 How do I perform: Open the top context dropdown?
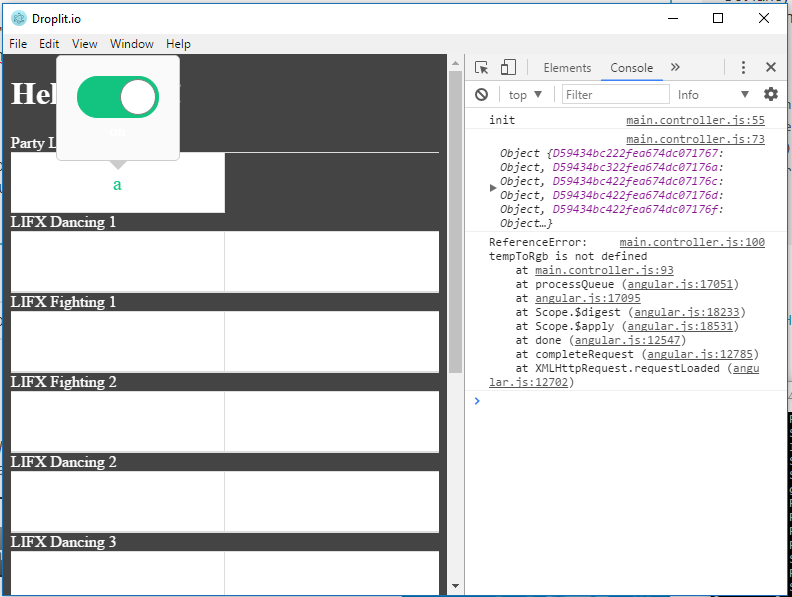(525, 94)
